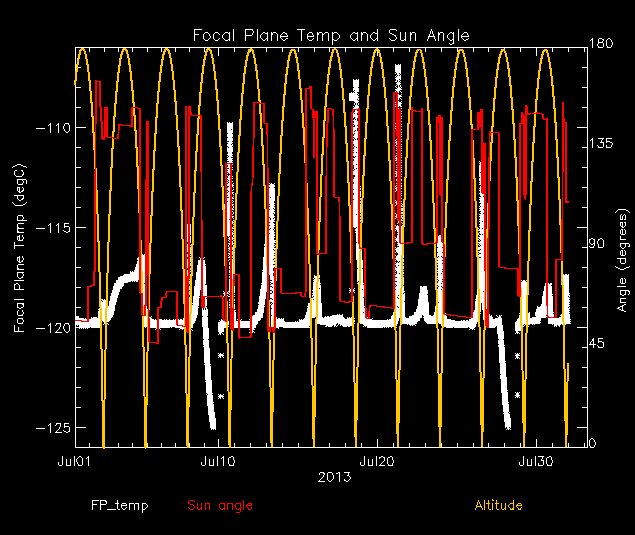This screenshot has height=535, width=635.
Task: Click the Jul20 date tick label
Action: coord(377,462)
